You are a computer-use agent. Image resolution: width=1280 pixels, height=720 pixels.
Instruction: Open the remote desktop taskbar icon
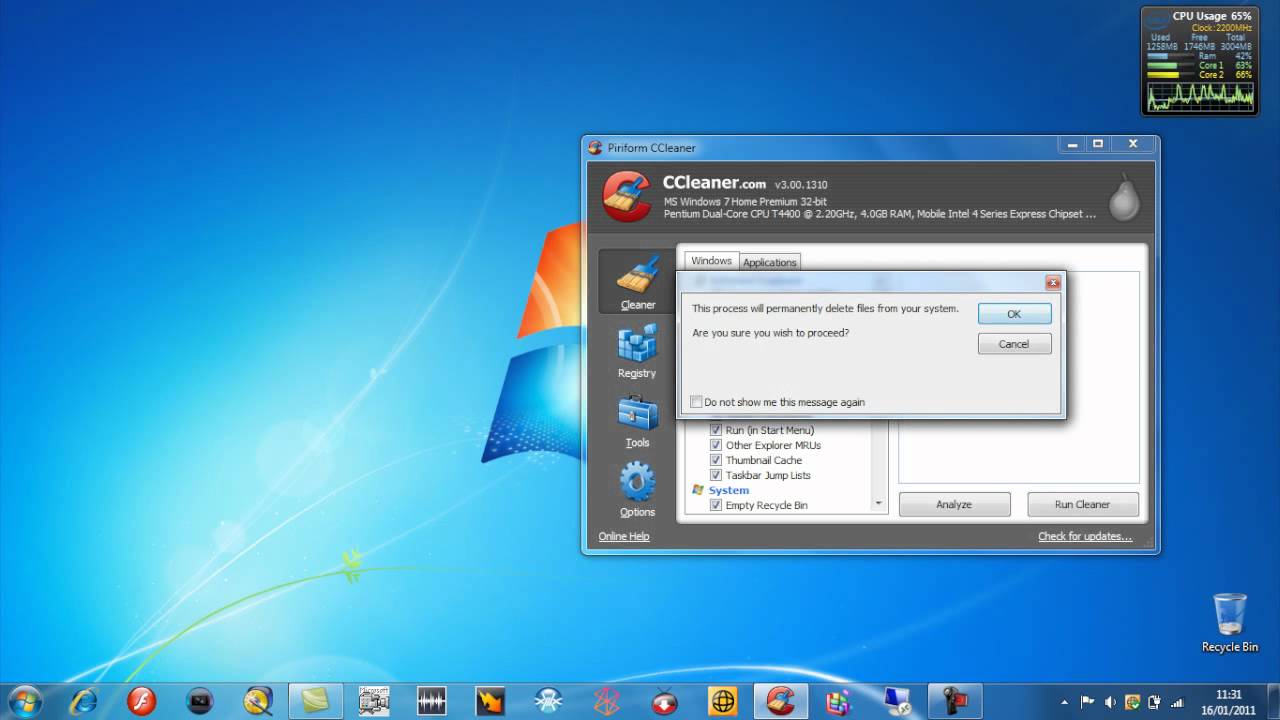898,701
